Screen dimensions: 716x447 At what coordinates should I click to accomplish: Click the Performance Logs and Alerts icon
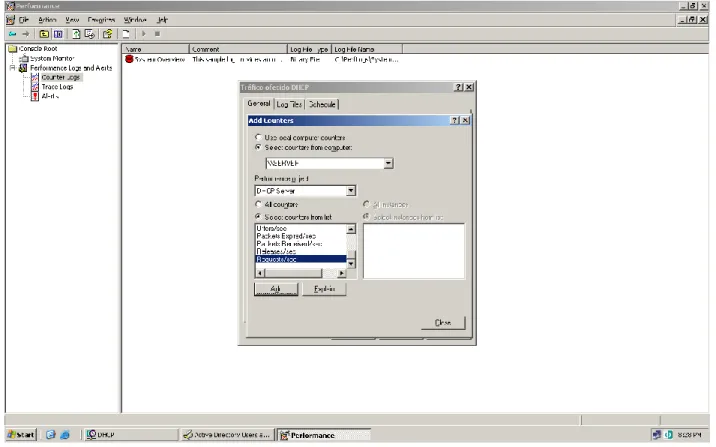coord(23,68)
